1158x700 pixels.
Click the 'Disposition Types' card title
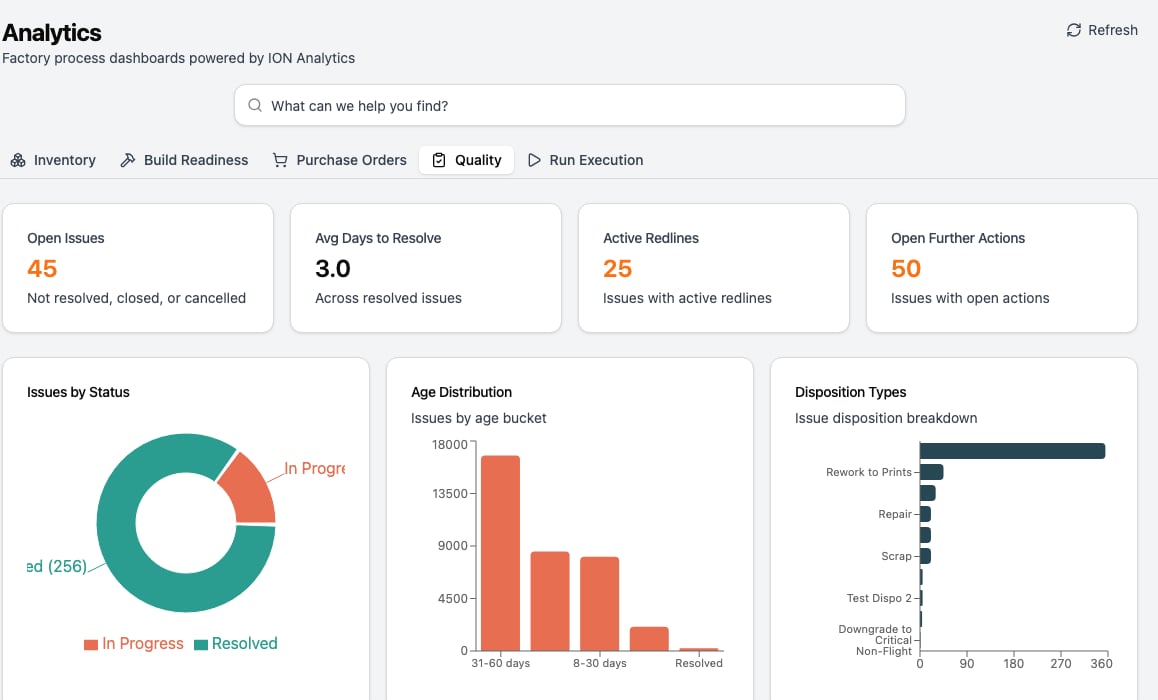pyautogui.click(x=851, y=392)
